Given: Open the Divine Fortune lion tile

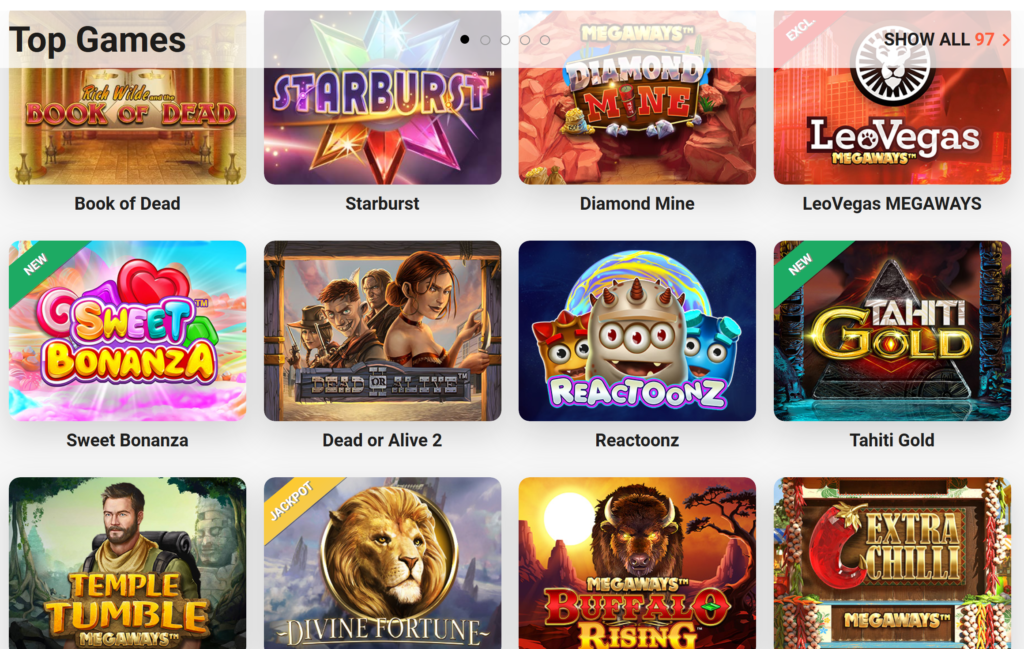Looking at the screenshot, I should click(382, 563).
